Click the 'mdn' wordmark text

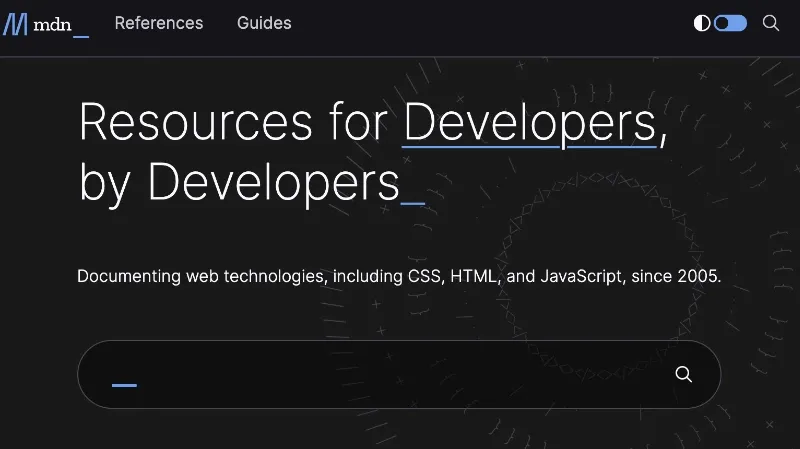pyautogui.click(x=50, y=24)
